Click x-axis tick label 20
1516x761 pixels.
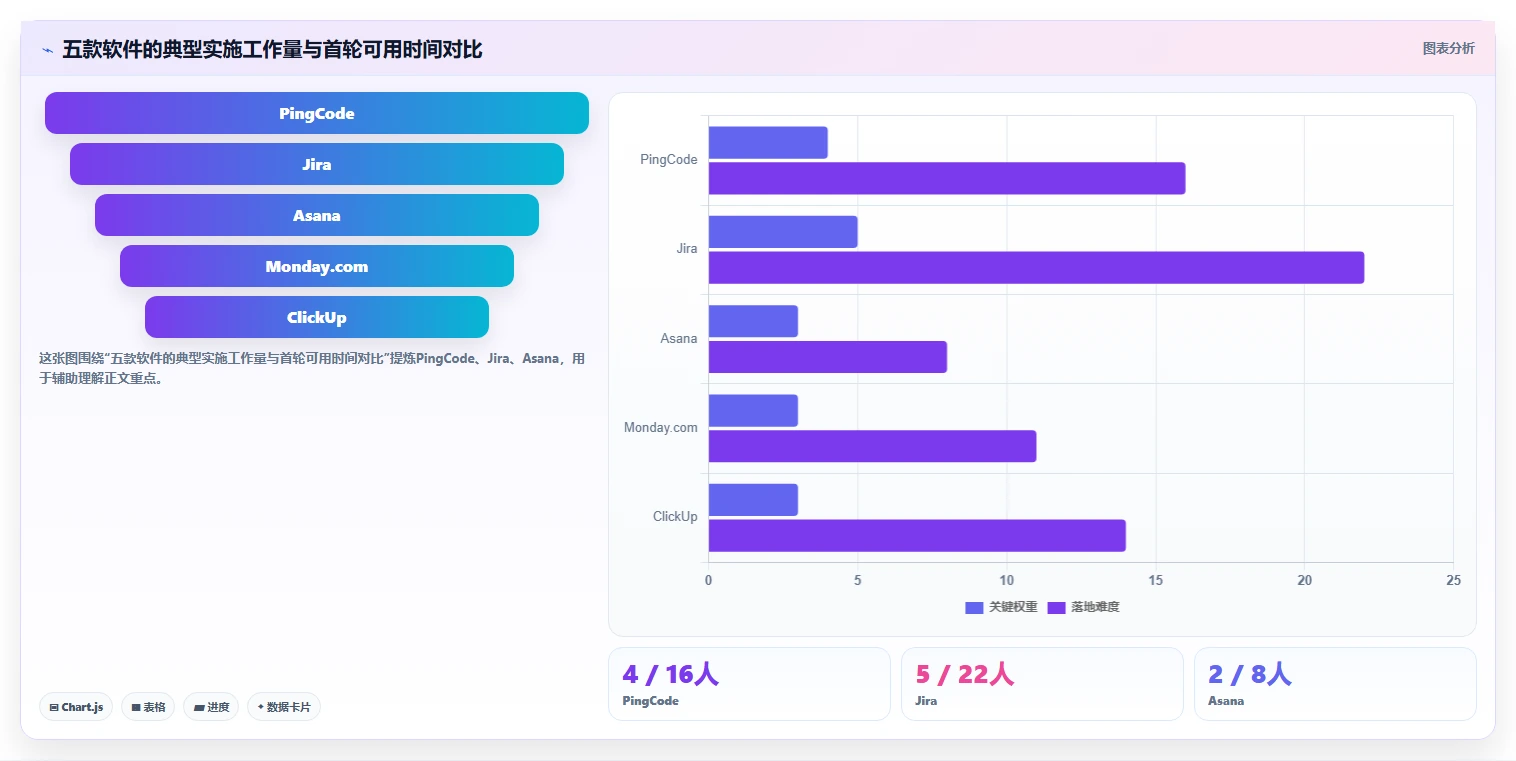[1304, 581]
